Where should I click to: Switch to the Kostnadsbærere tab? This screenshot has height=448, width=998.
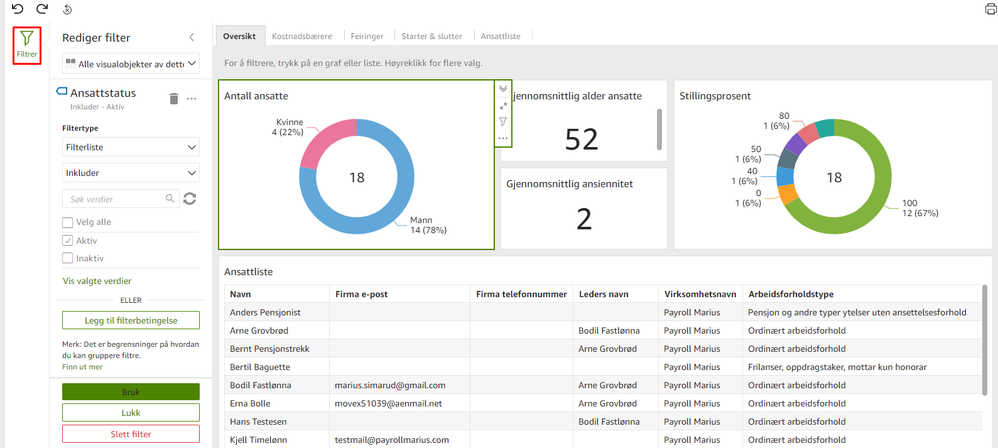(x=305, y=36)
